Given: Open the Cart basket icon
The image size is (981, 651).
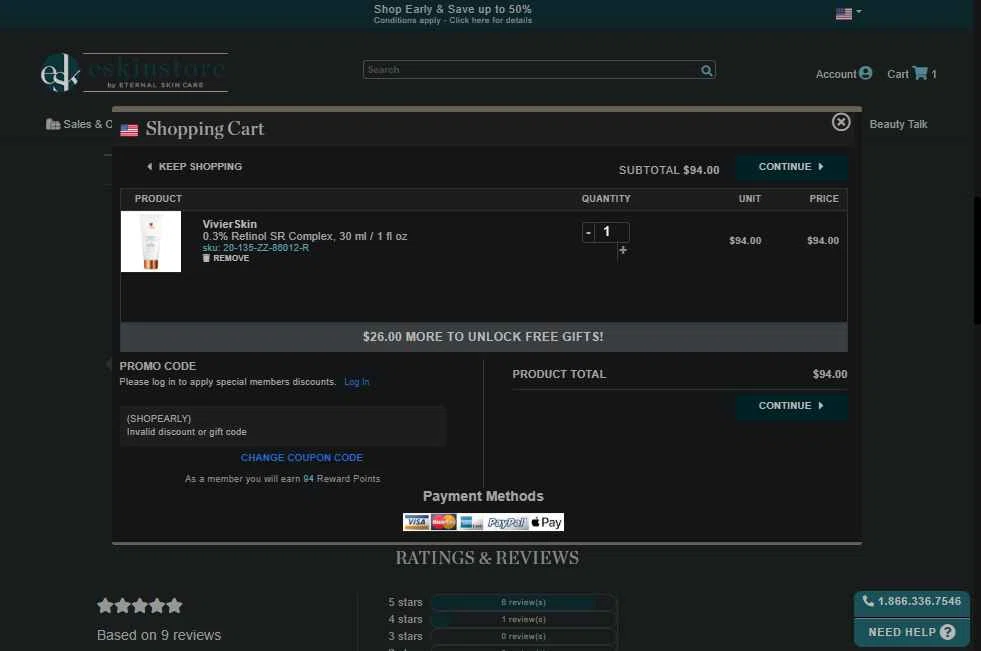Looking at the screenshot, I should 920,73.
